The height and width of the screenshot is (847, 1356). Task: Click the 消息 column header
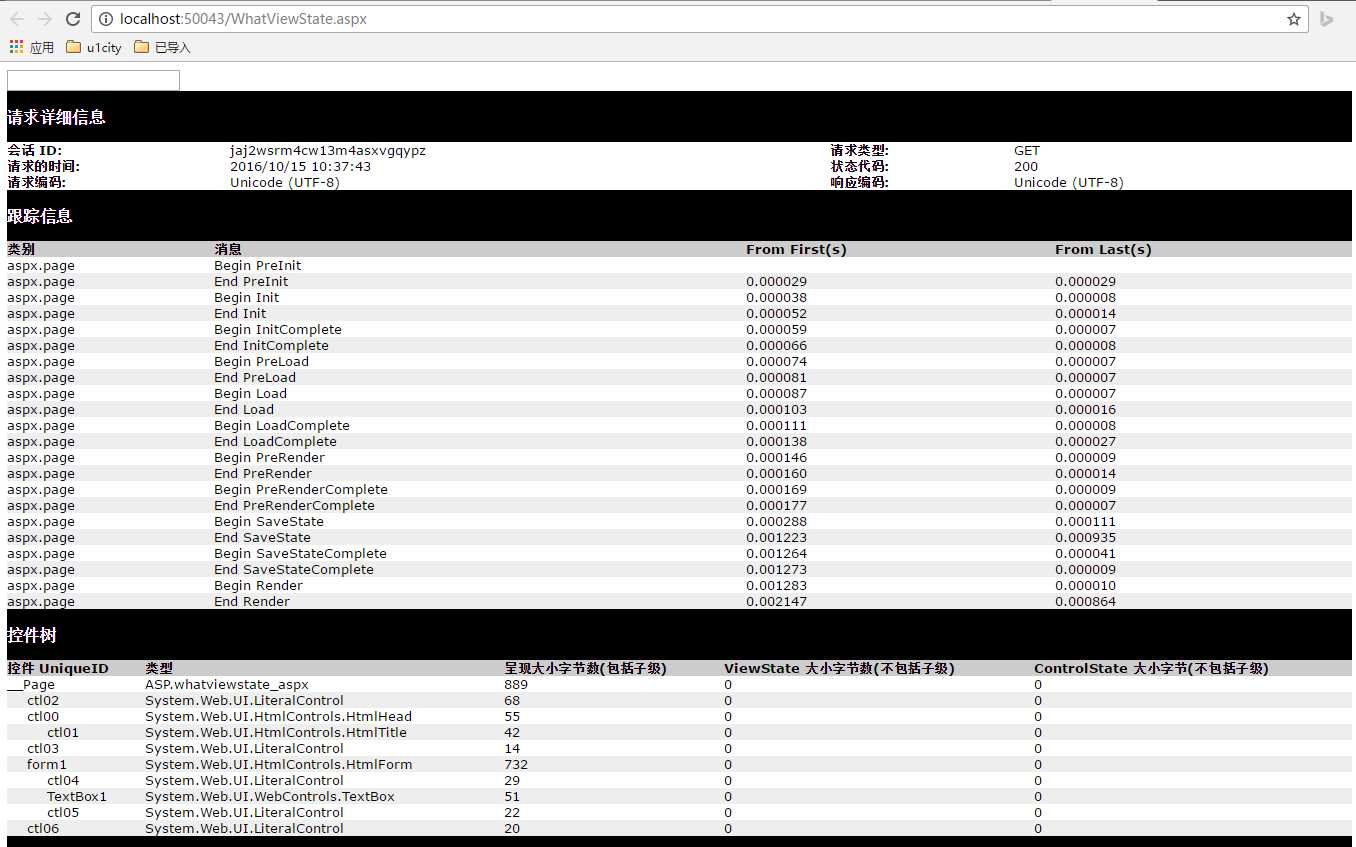(228, 249)
